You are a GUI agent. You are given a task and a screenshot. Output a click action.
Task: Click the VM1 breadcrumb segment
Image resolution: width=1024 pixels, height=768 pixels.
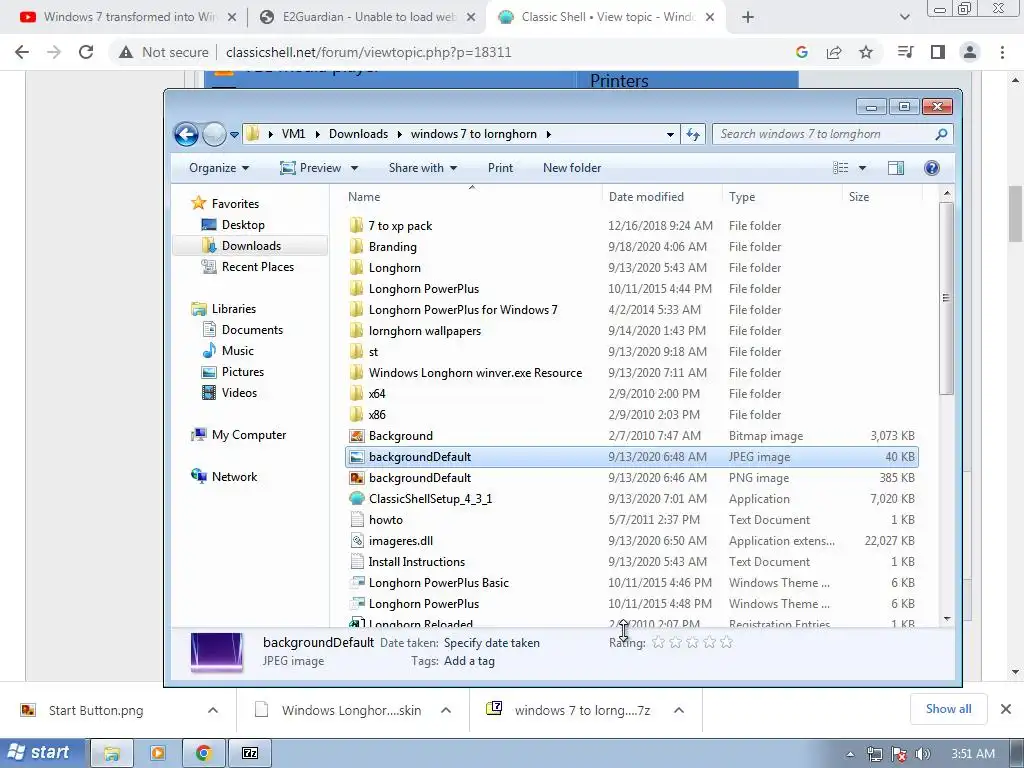click(x=293, y=134)
